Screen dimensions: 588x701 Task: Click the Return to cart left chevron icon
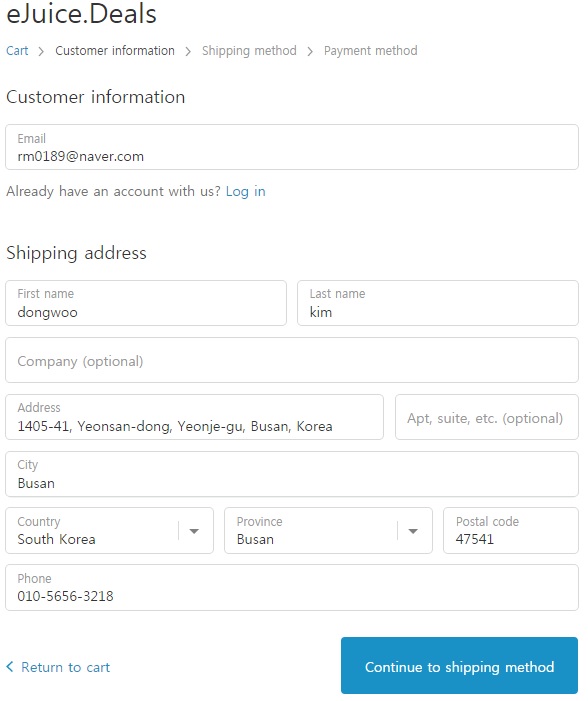pyautogui.click(x=10, y=667)
